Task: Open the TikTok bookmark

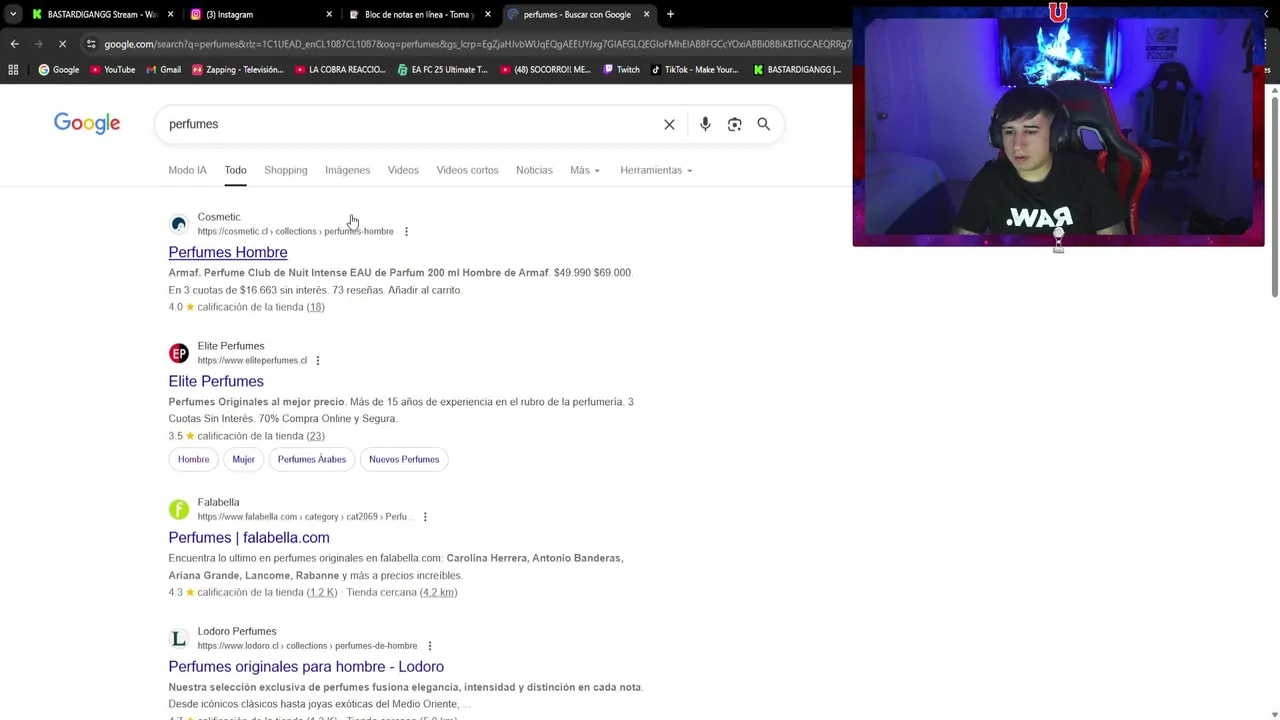Action: tap(694, 69)
